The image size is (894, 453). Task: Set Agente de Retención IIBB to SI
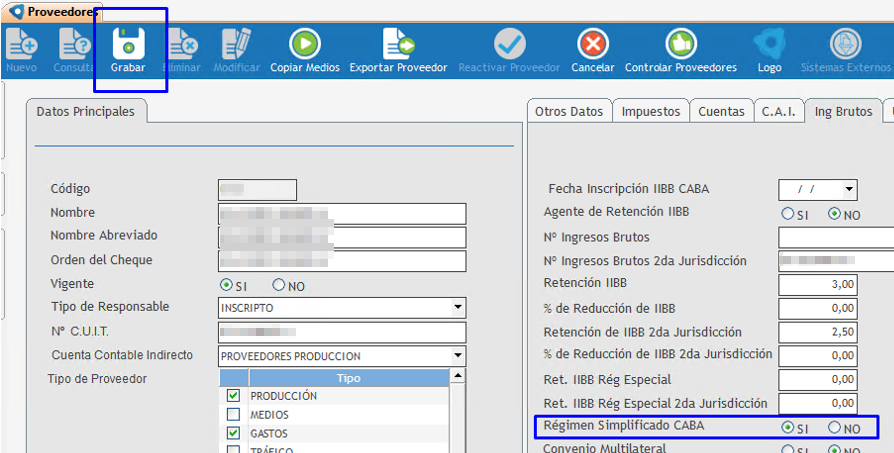787,214
